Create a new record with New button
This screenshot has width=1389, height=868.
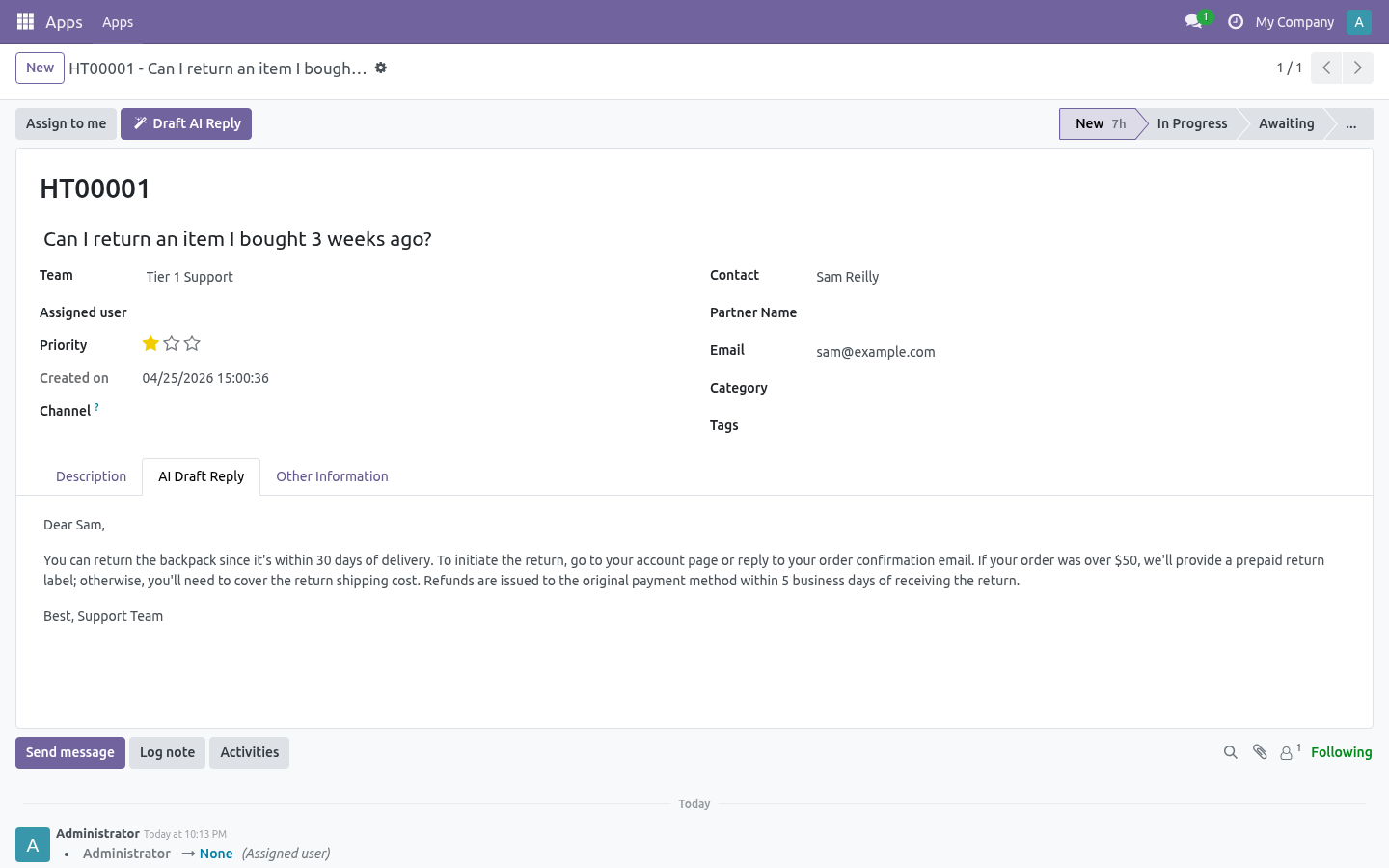40,68
